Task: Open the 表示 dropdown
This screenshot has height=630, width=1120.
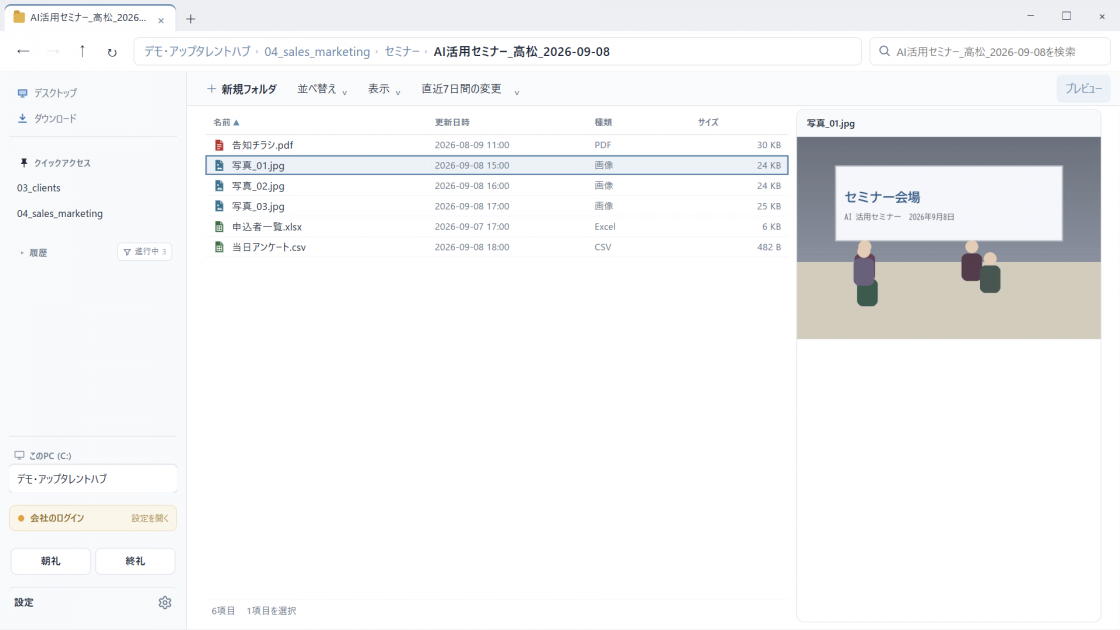Action: click(384, 89)
